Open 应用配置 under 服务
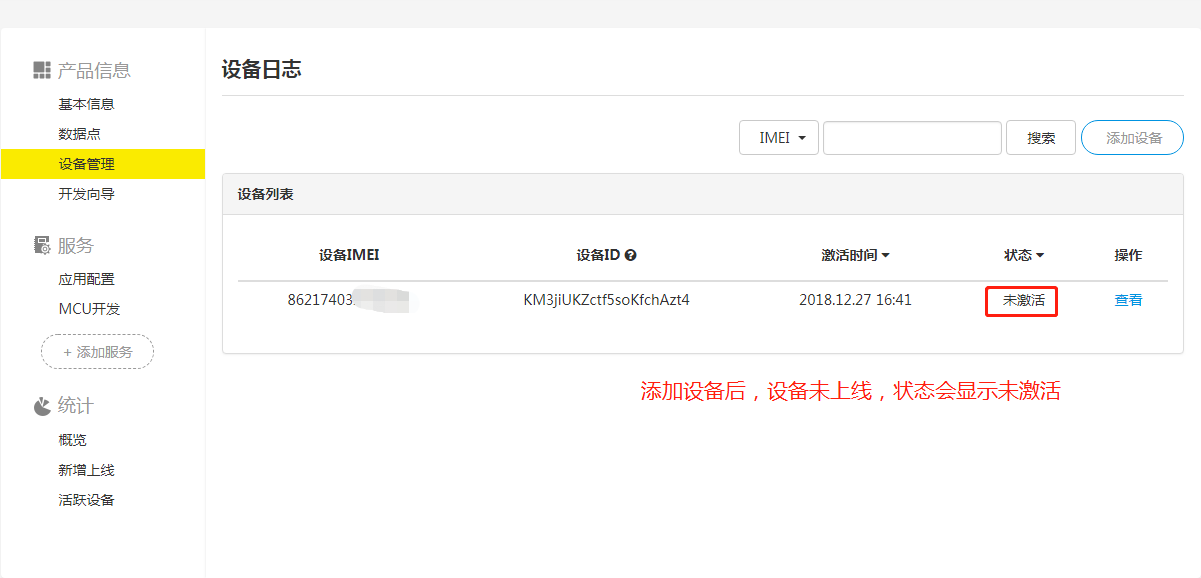1201x578 pixels. (x=86, y=279)
